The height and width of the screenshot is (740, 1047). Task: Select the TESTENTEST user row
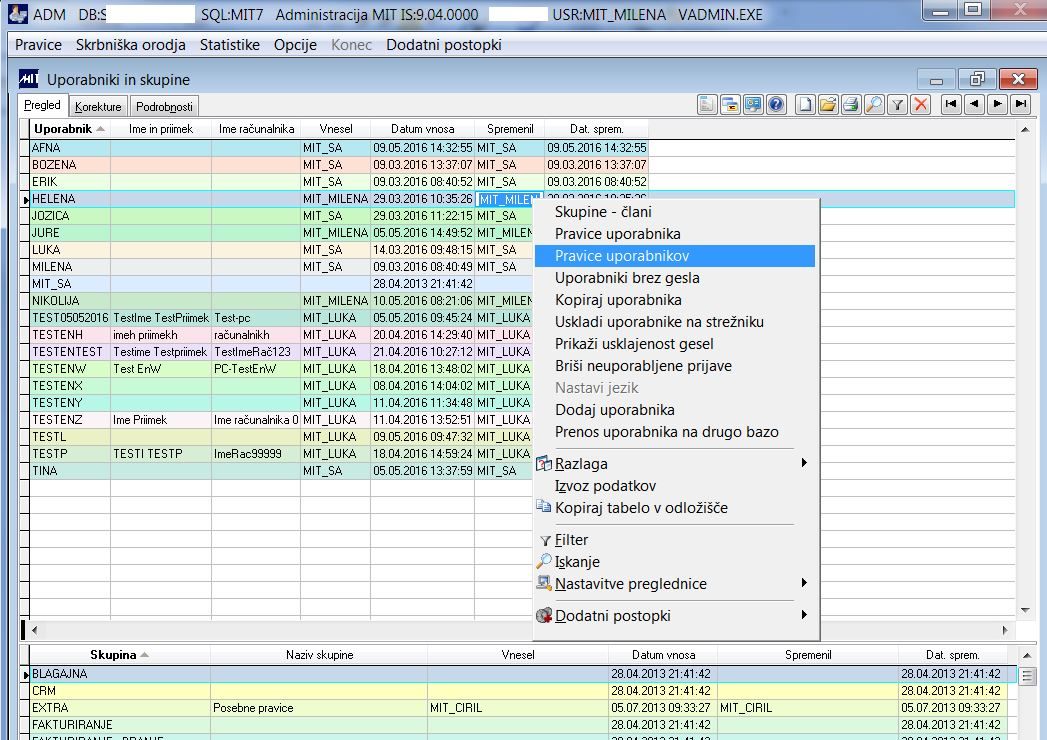pos(68,352)
